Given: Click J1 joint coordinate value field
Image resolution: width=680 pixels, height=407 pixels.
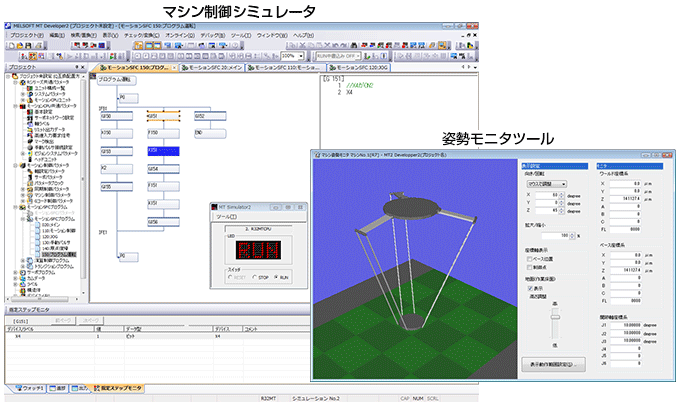Looking at the screenshot, I should tap(625, 325).
